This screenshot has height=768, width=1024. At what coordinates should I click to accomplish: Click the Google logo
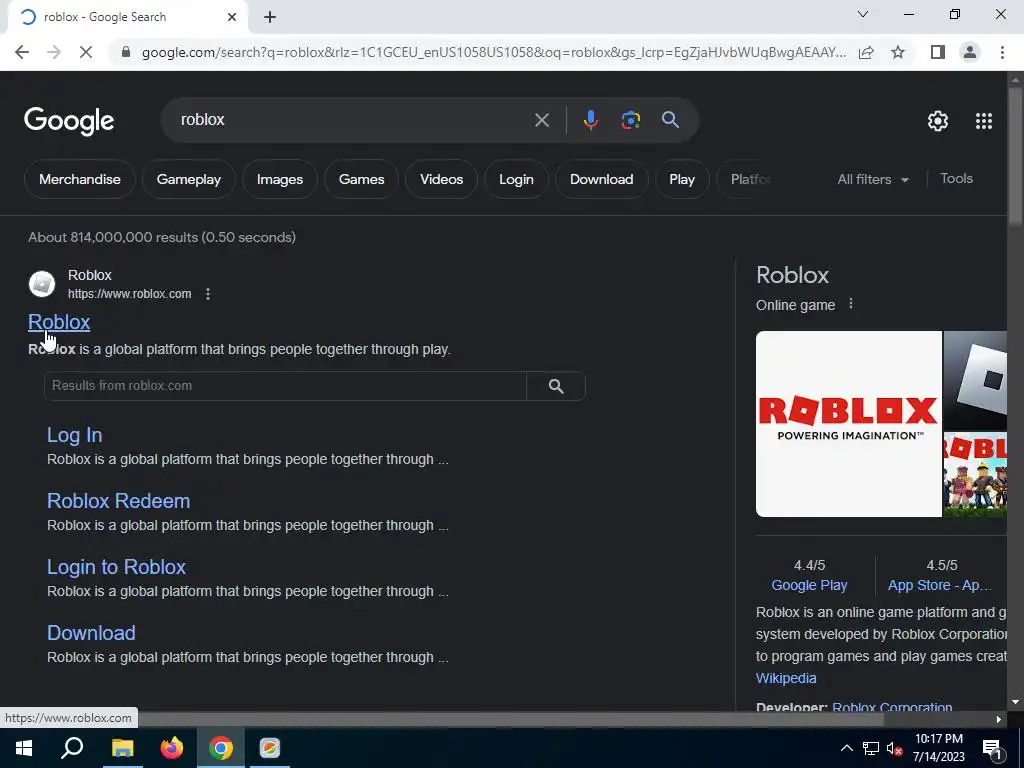(69, 121)
